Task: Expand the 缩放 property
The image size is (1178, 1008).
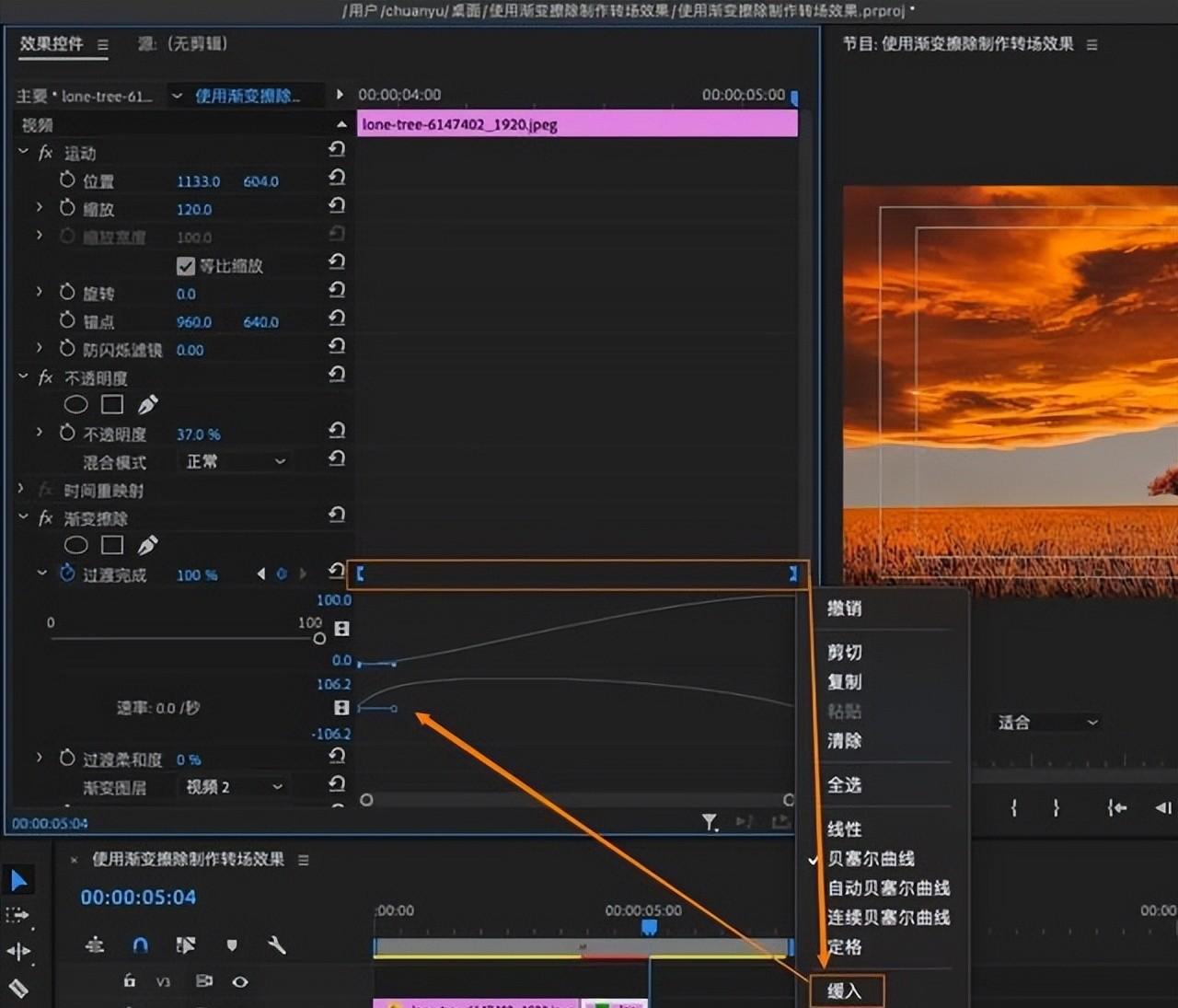Action: [x=39, y=208]
